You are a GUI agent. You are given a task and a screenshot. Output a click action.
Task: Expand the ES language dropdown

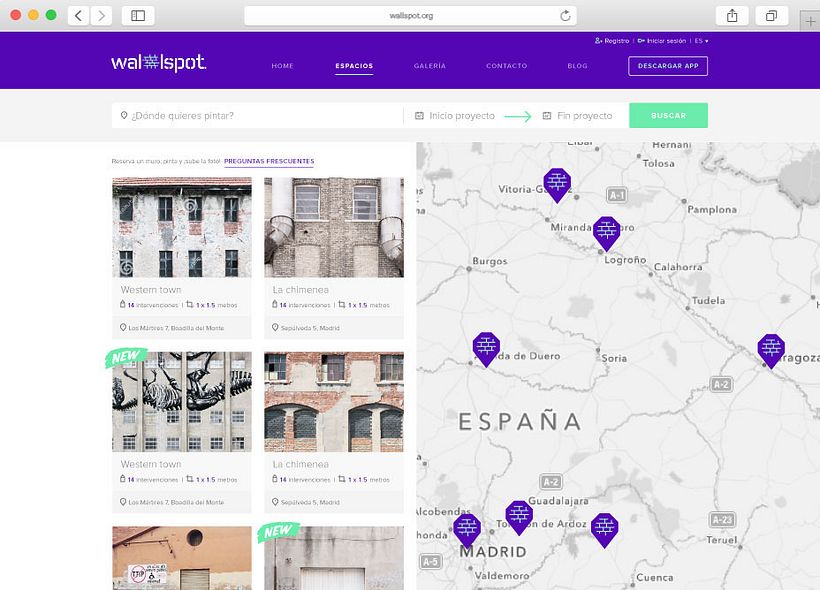click(701, 41)
